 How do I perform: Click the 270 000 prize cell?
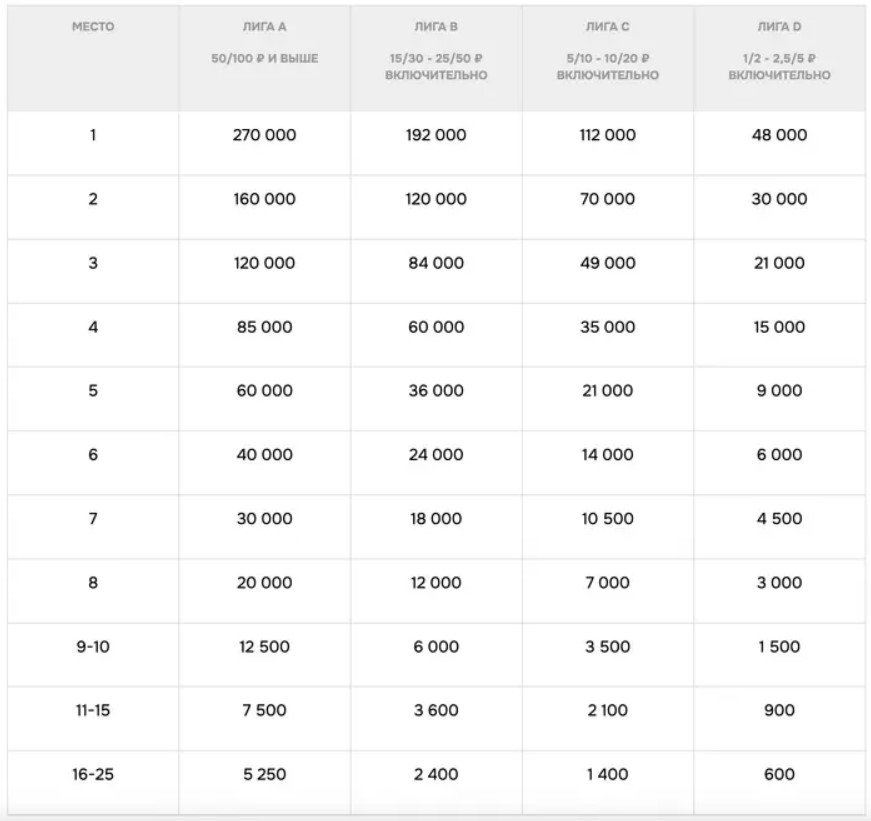[x=265, y=135]
